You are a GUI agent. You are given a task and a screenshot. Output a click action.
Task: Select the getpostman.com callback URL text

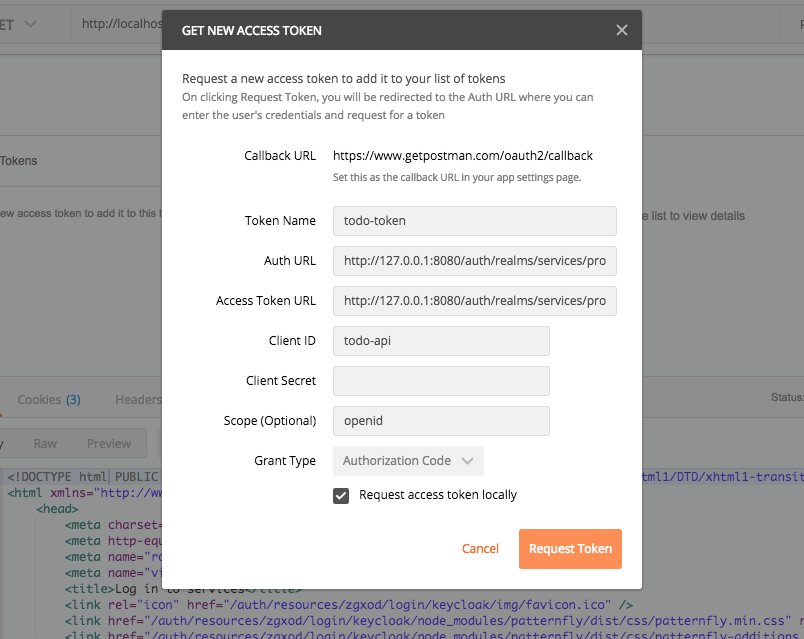pos(465,155)
